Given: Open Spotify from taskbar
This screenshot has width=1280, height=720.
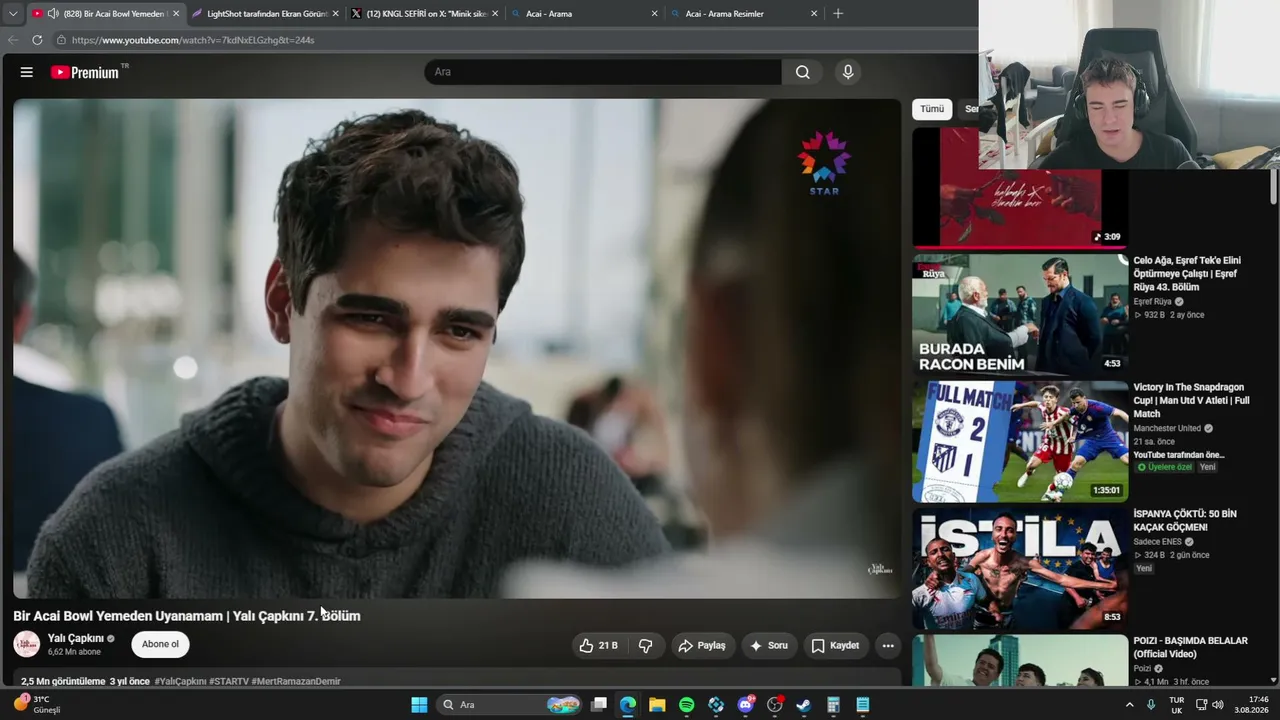Looking at the screenshot, I should coord(687,705).
